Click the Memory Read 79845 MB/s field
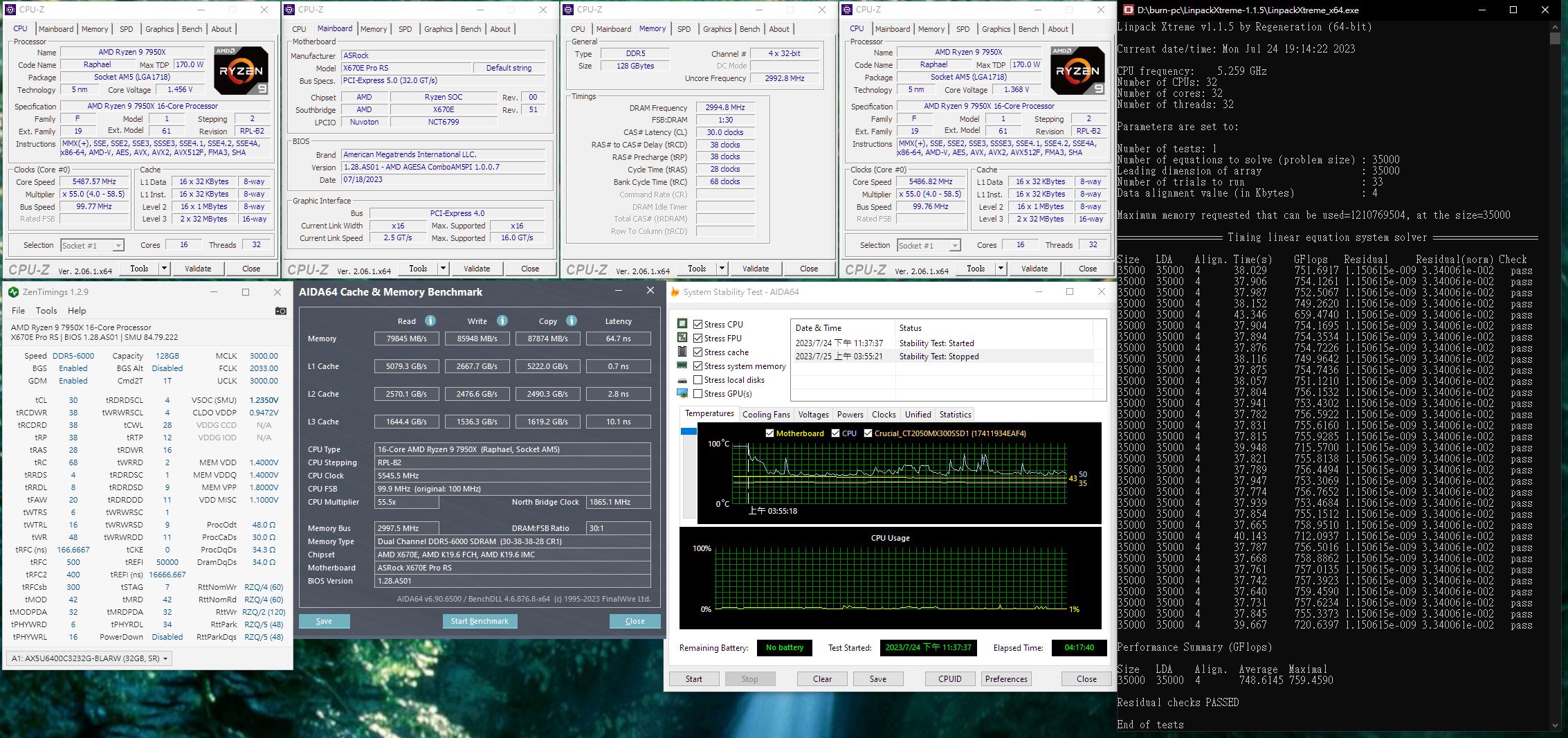 (407, 339)
